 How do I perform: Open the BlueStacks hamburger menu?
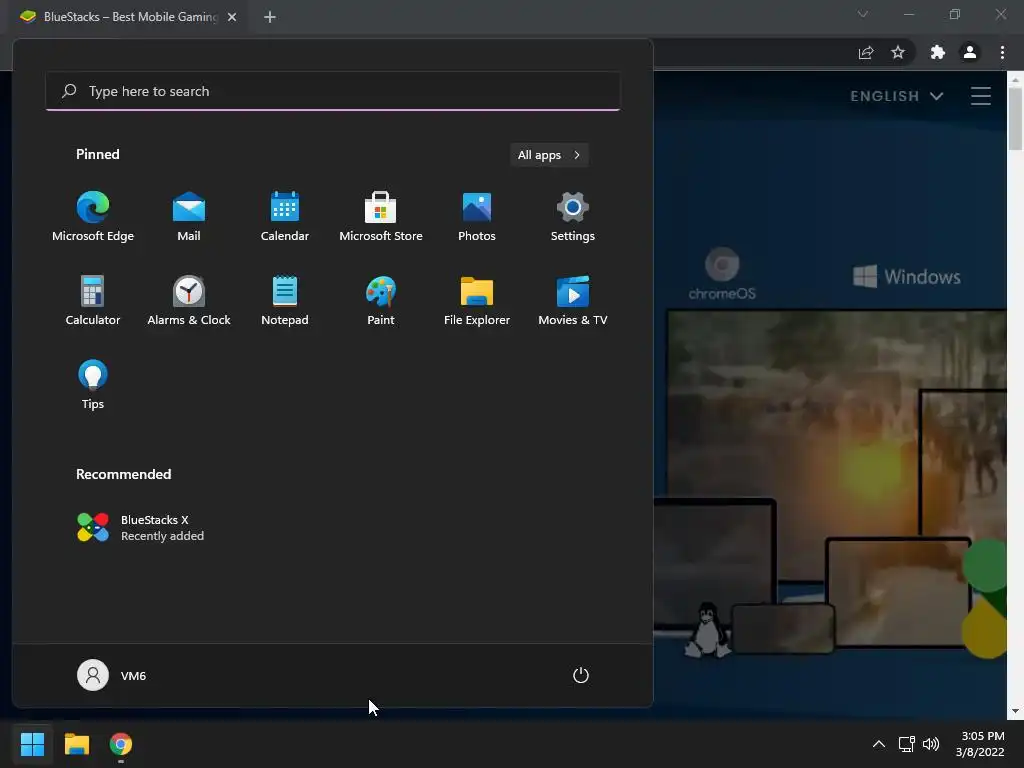981,96
